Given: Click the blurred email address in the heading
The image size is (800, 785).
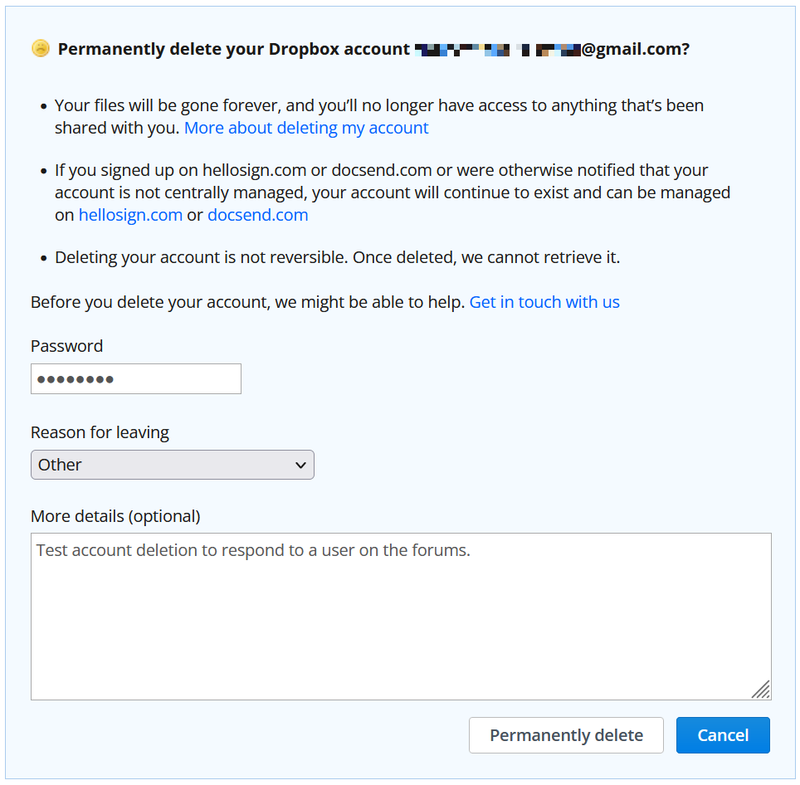Looking at the screenshot, I should point(497,49).
